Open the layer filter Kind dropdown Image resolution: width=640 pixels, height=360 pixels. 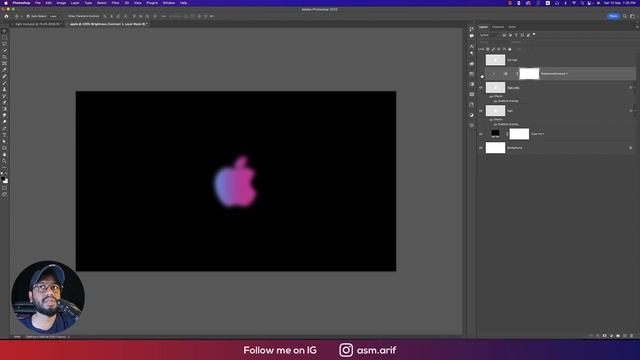489,35
